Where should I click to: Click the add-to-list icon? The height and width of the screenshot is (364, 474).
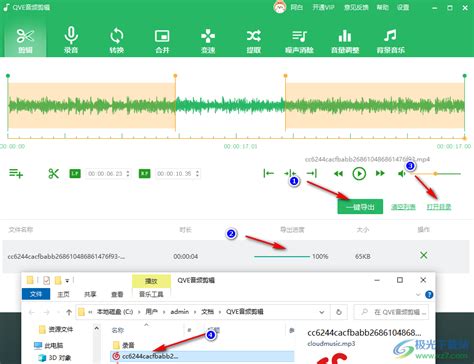[x=16, y=173]
